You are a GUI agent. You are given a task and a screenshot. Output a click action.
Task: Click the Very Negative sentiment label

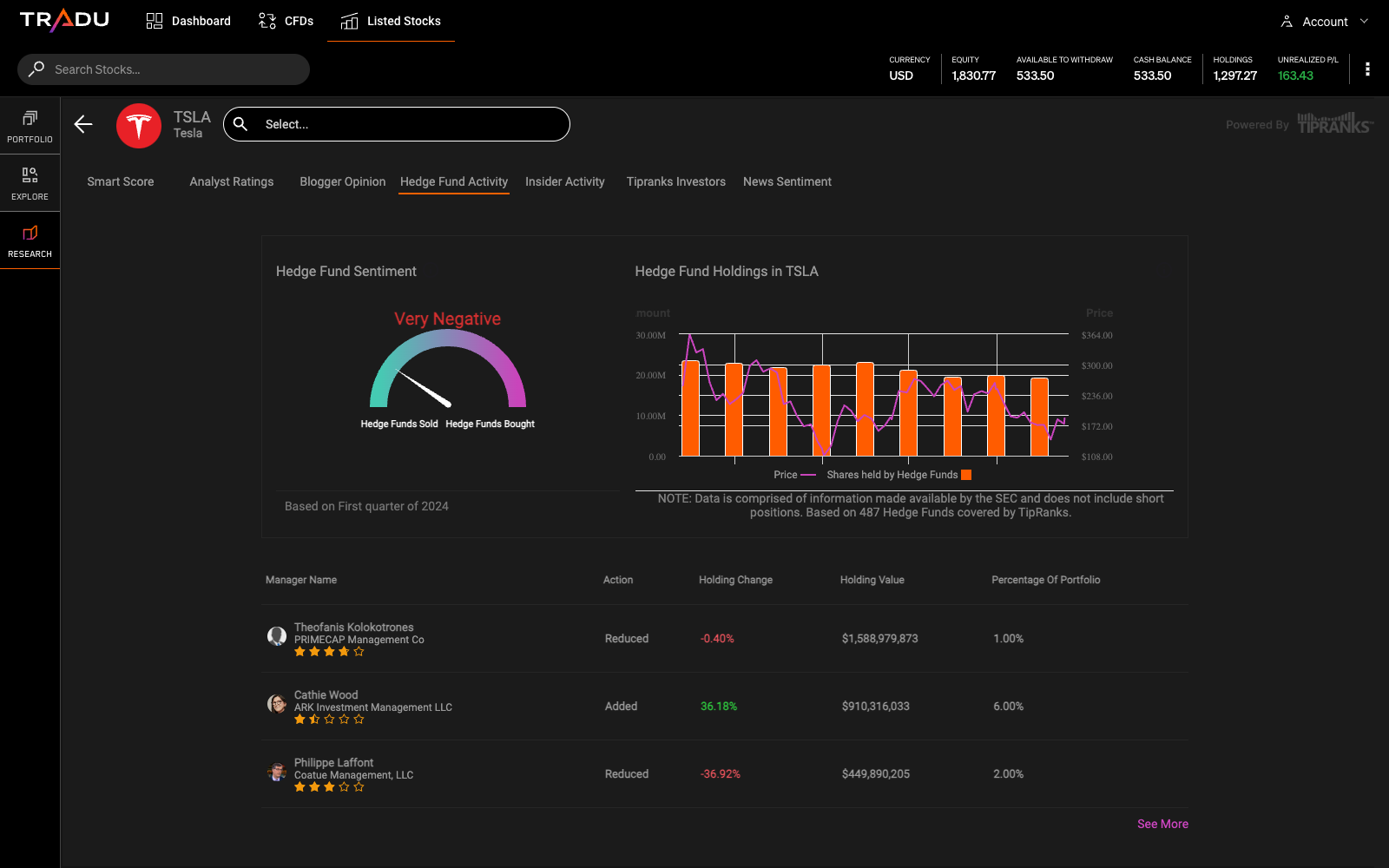pos(448,319)
